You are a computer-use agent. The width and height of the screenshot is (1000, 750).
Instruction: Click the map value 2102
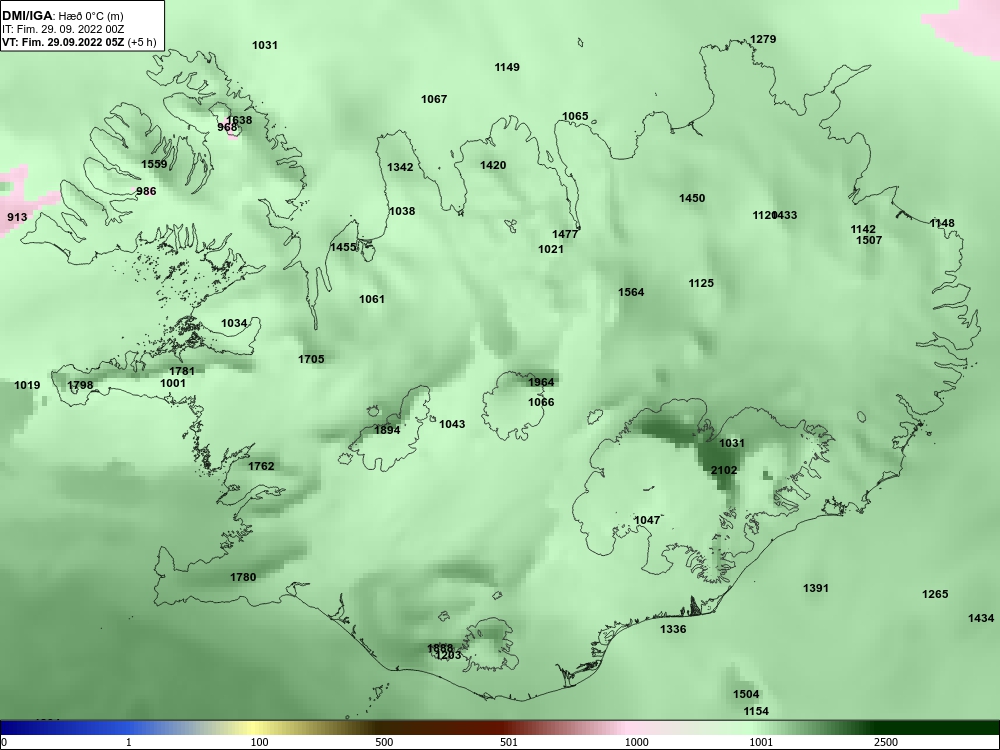pos(724,470)
